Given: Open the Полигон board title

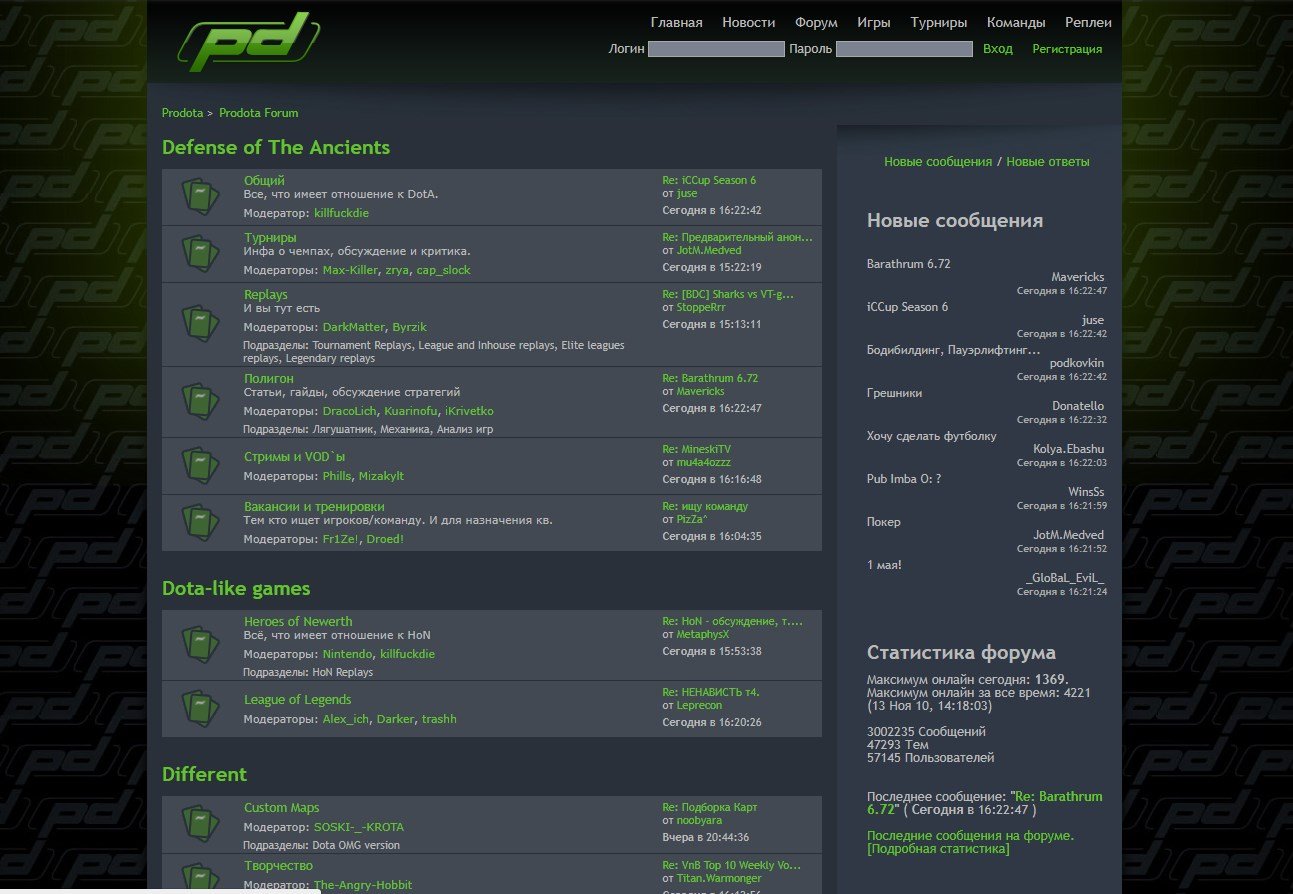Looking at the screenshot, I should tap(269, 379).
